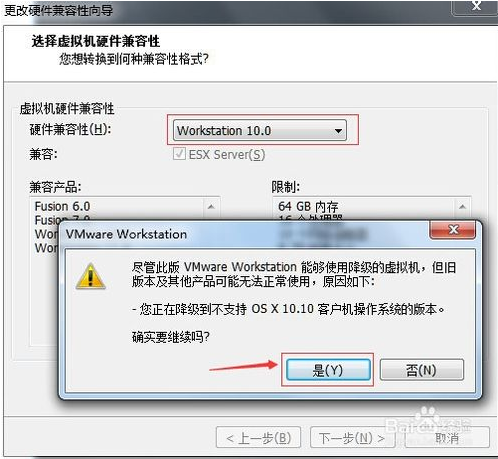Click the up arrow of limitations list scrollbar
498x459 pixels.
(x=462, y=207)
